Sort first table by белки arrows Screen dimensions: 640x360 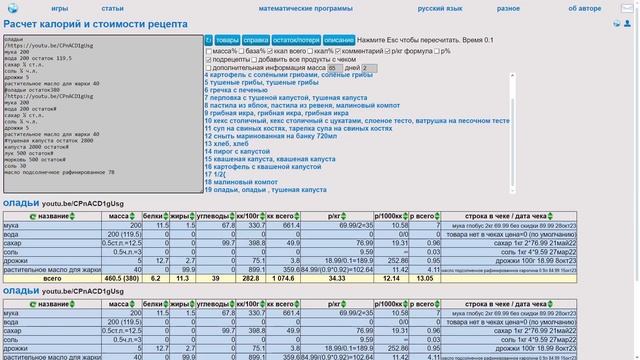[x=166, y=216]
